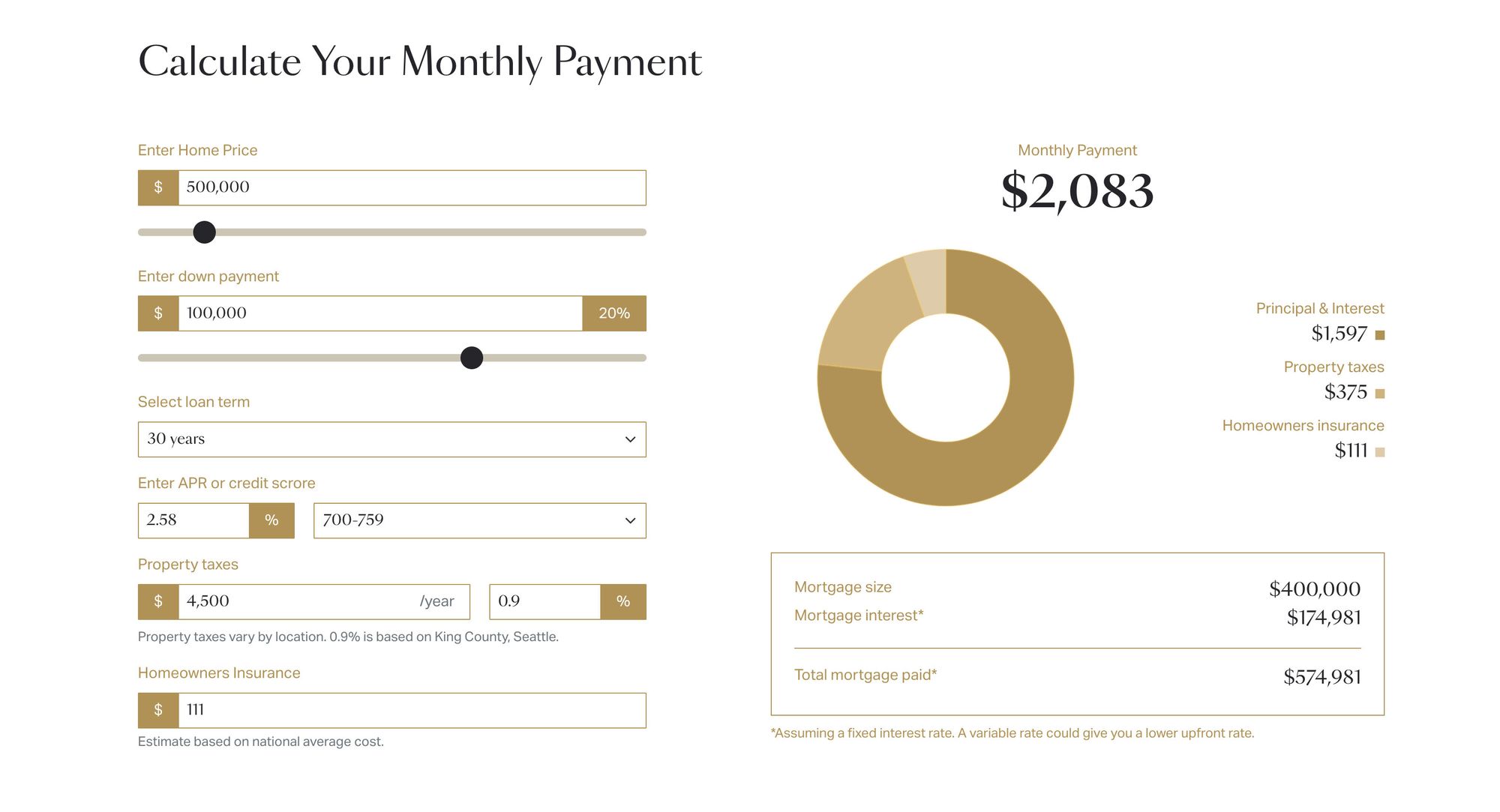Click the Principal & Interest legend square
Screen dimensions: 1500x812
click(x=1380, y=335)
